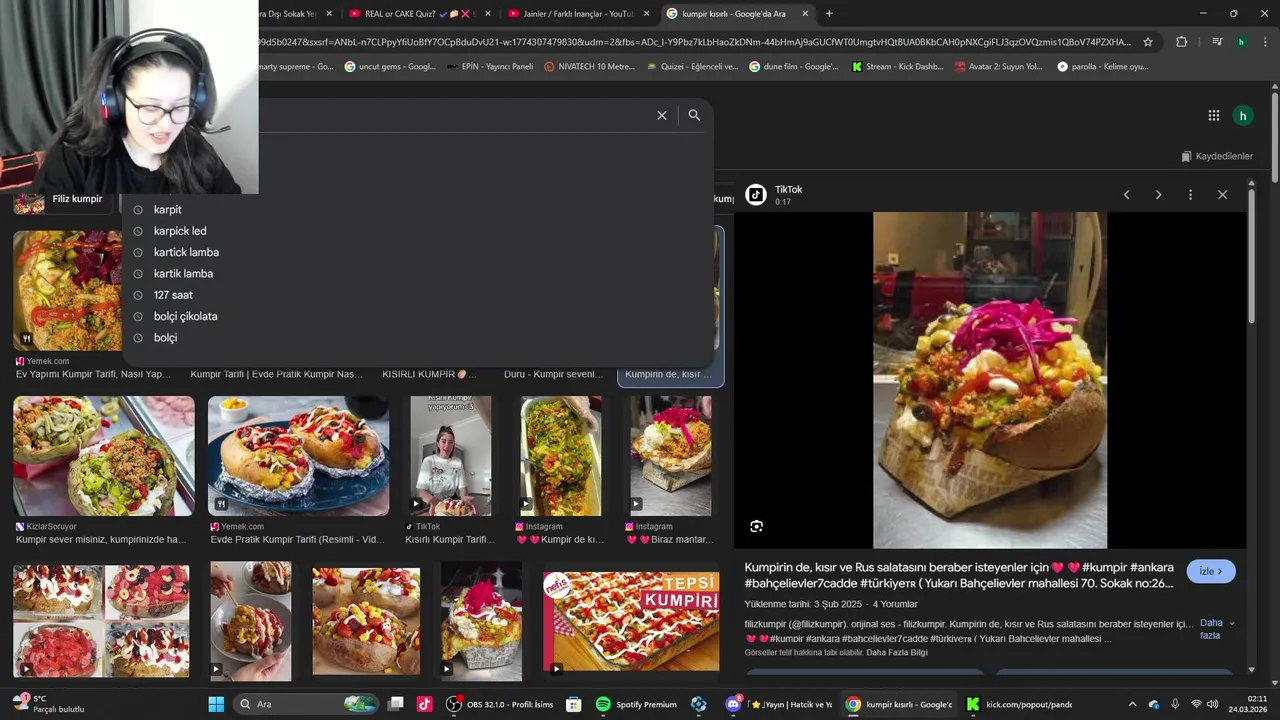
Task: Select 'bolçi çikolata' search suggestion
Action: click(185, 316)
